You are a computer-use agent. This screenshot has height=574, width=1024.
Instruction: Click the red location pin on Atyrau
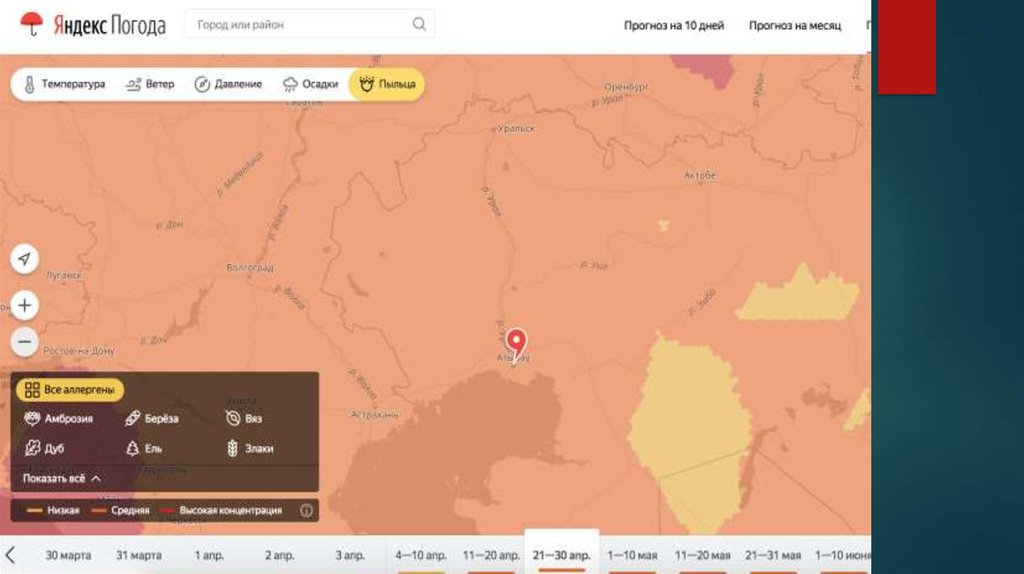516,344
